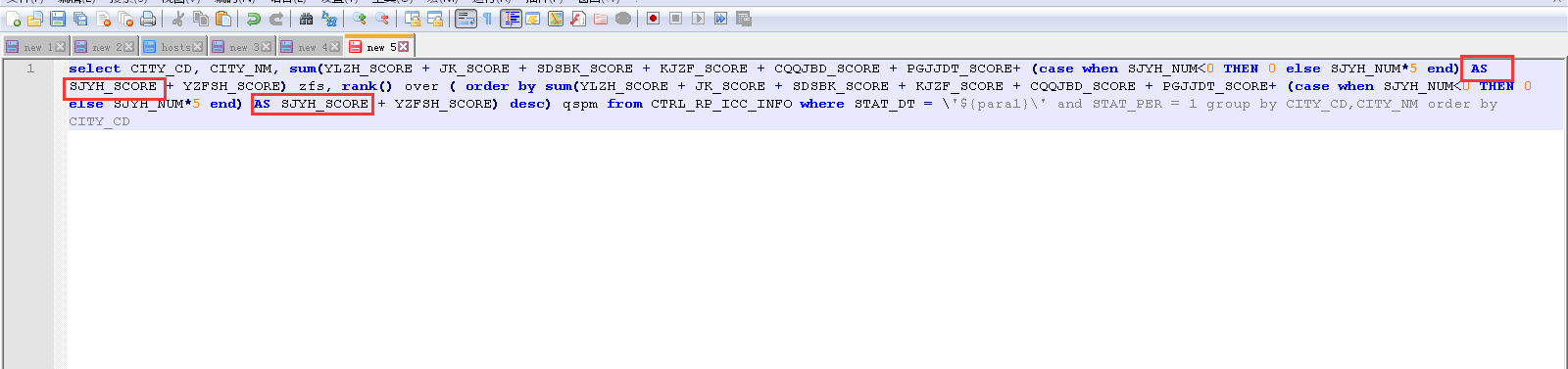Cut selection with the scissors icon
The image size is (1568, 369).
click(x=178, y=19)
